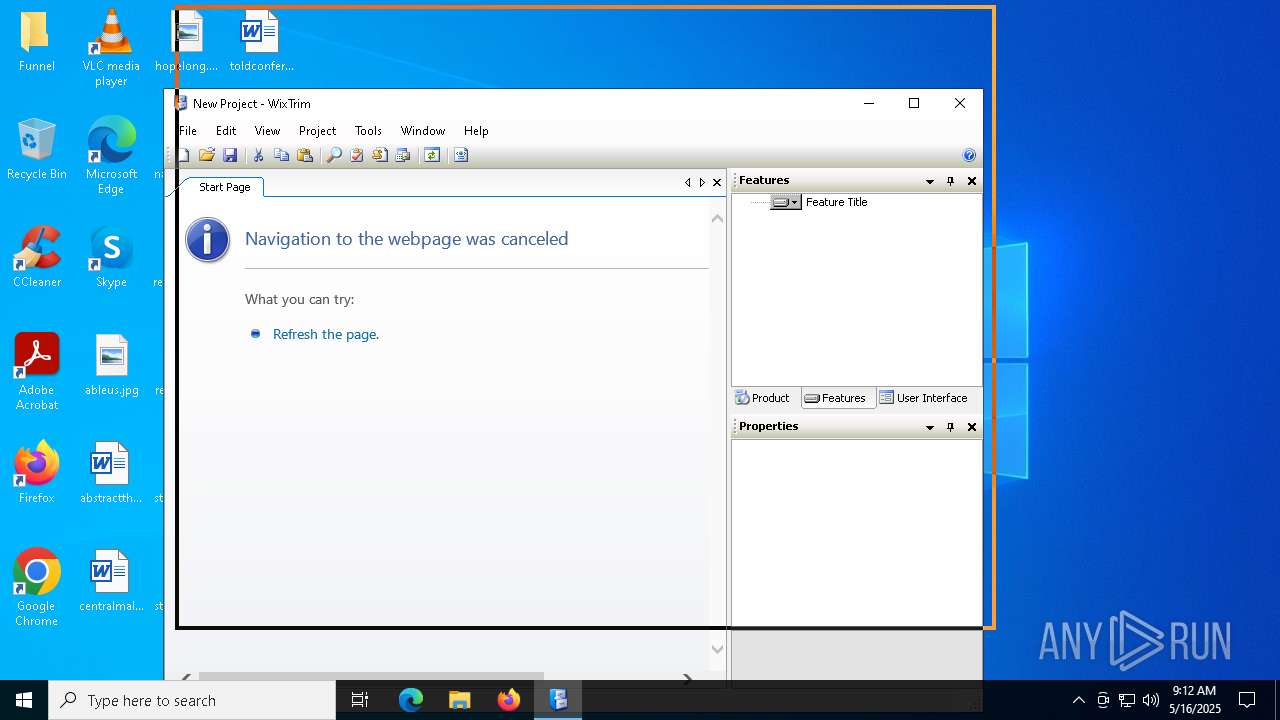
Task: Click the WixTrim taskbar button
Action: pos(558,700)
